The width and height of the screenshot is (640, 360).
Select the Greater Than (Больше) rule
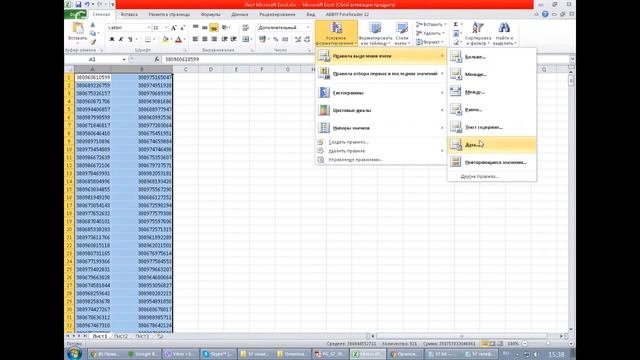point(492,57)
